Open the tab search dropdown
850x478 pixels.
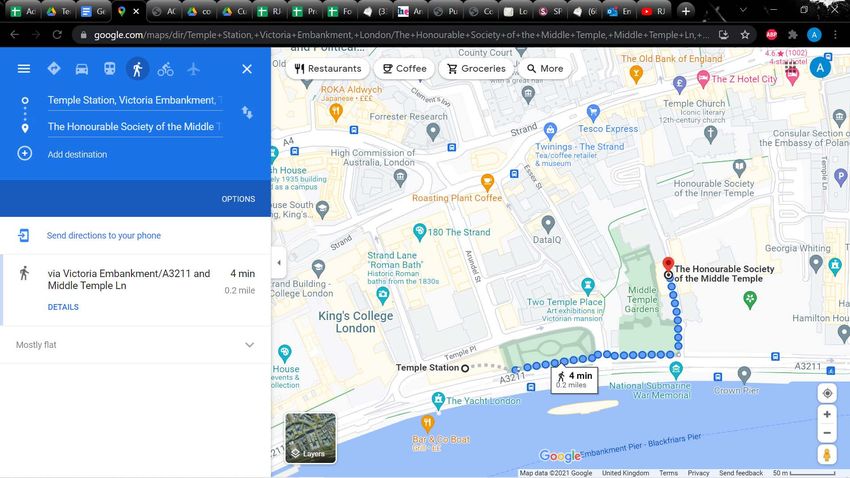pos(743,10)
